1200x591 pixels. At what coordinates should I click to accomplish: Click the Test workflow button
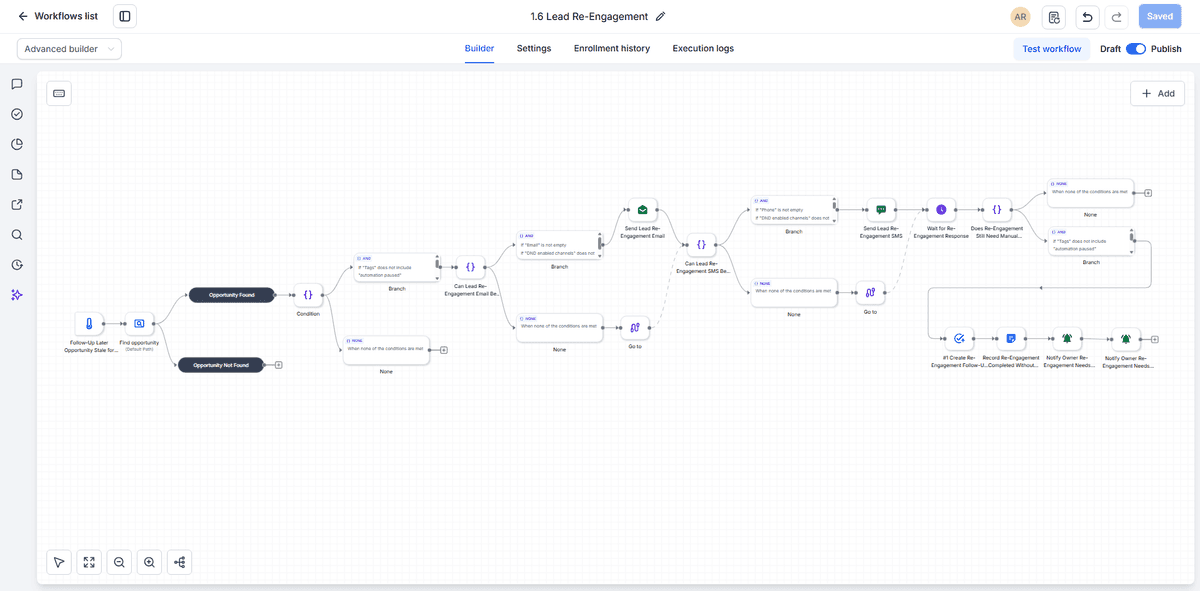pyautogui.click(x=1052, y=49)
